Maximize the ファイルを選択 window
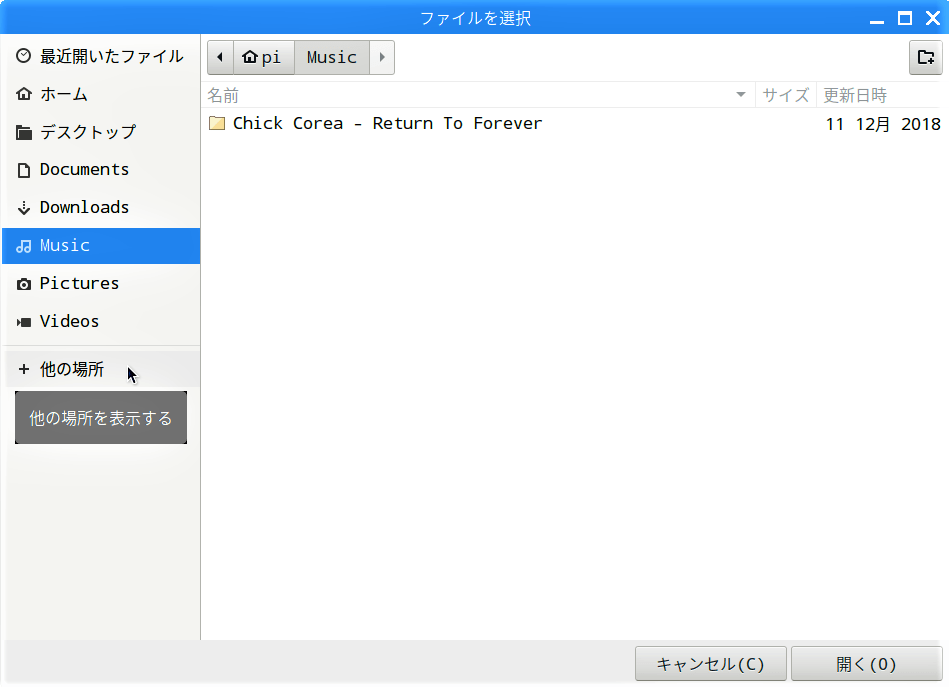 (905, 18)
